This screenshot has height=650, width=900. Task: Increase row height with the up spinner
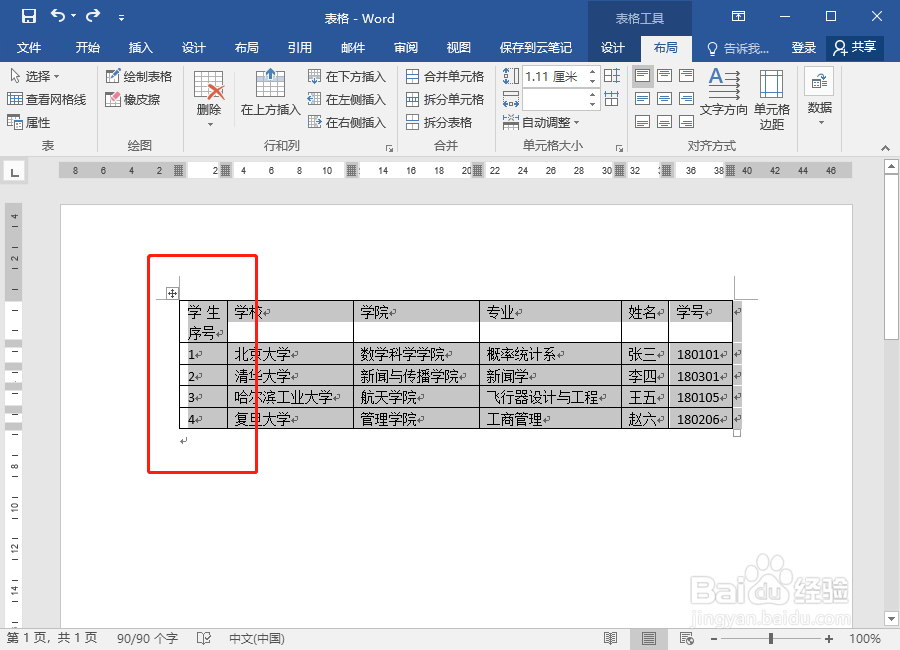click(x=592, y=71)
